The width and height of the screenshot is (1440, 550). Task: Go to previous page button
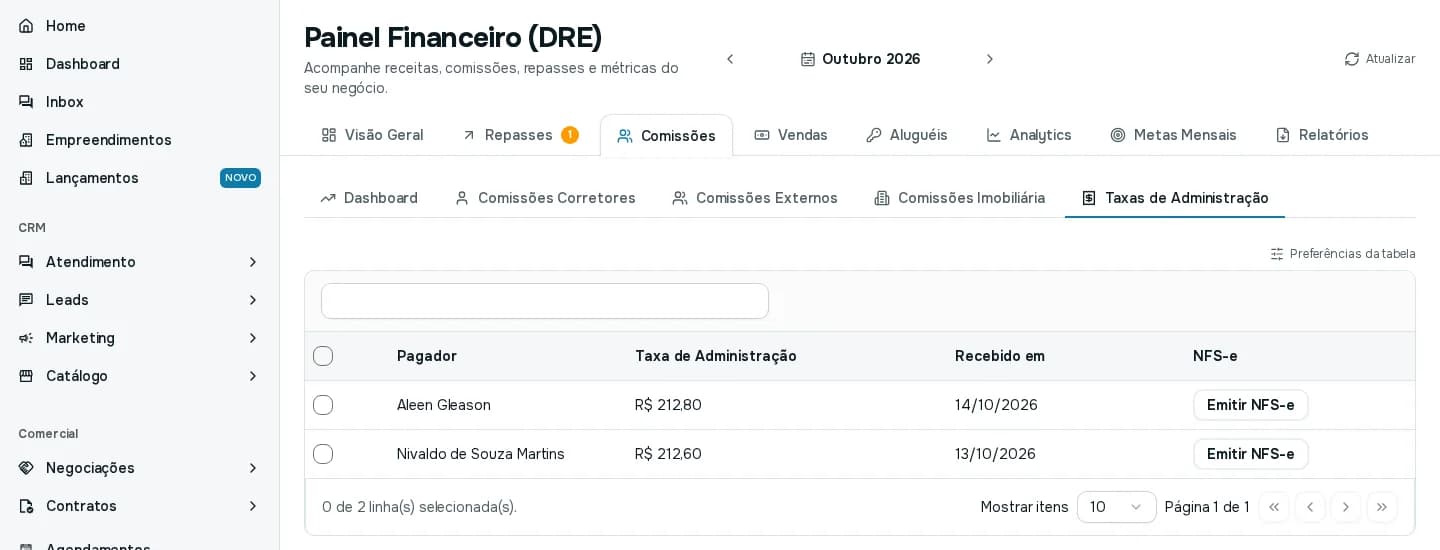1310,507
